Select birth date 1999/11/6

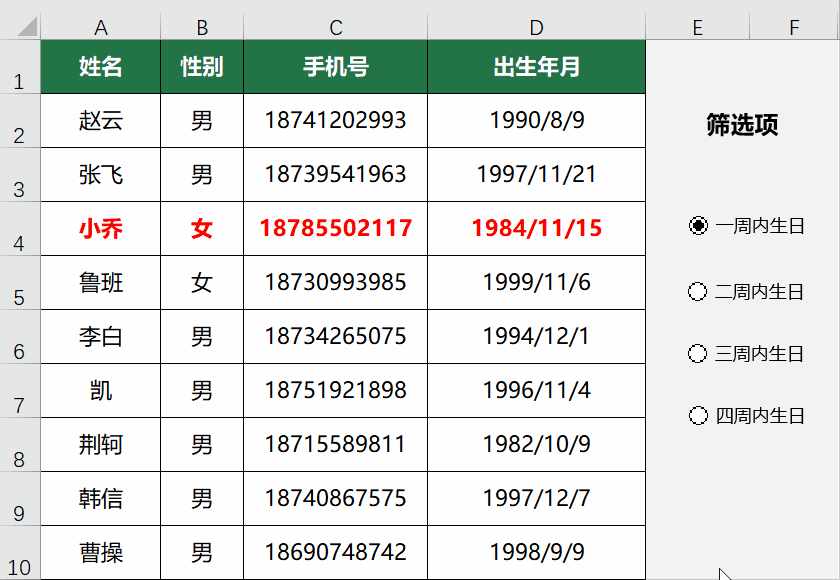pyautogui.click(x=536, y=283)
